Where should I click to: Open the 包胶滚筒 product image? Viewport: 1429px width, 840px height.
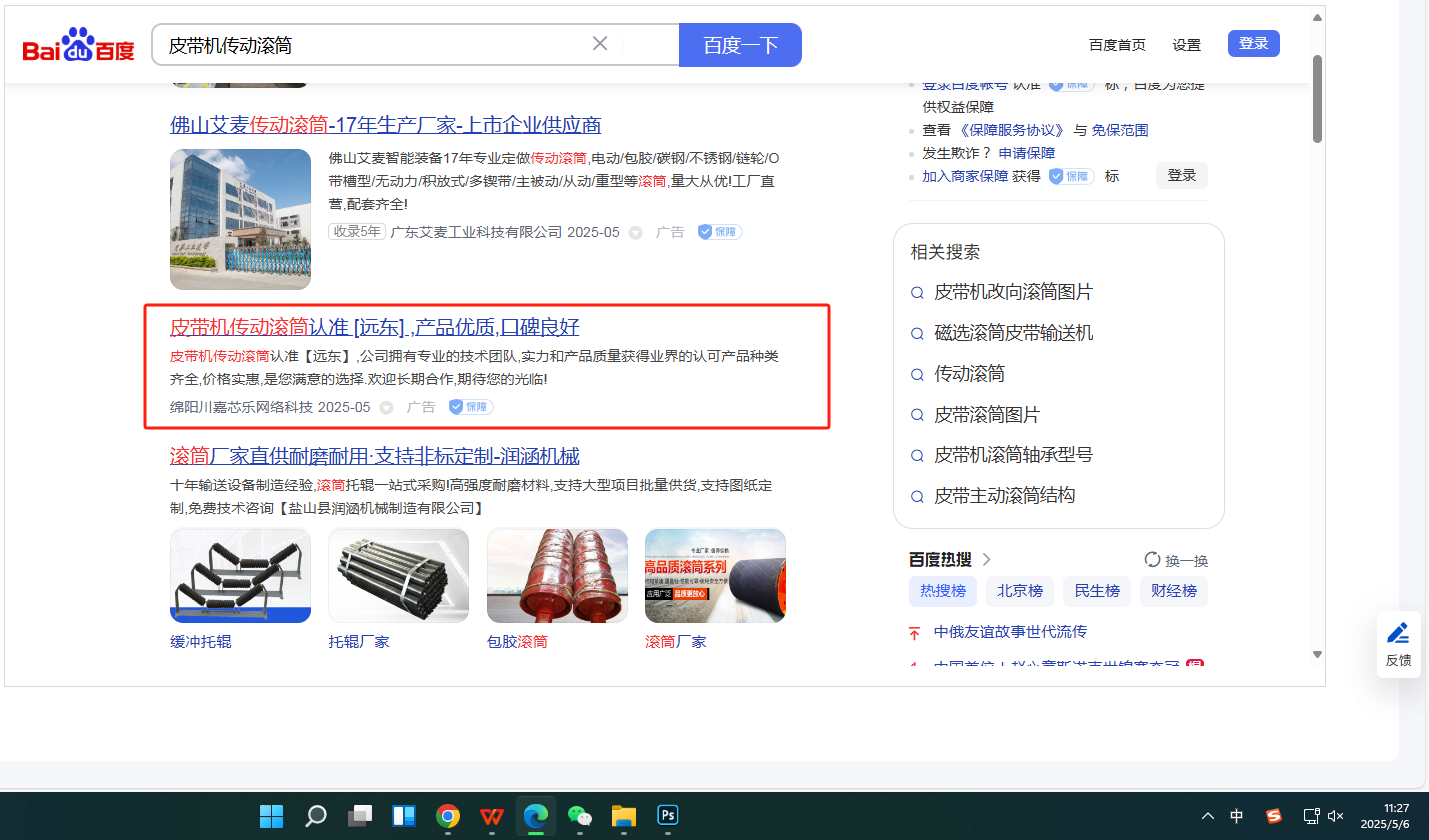pos(557,575)
